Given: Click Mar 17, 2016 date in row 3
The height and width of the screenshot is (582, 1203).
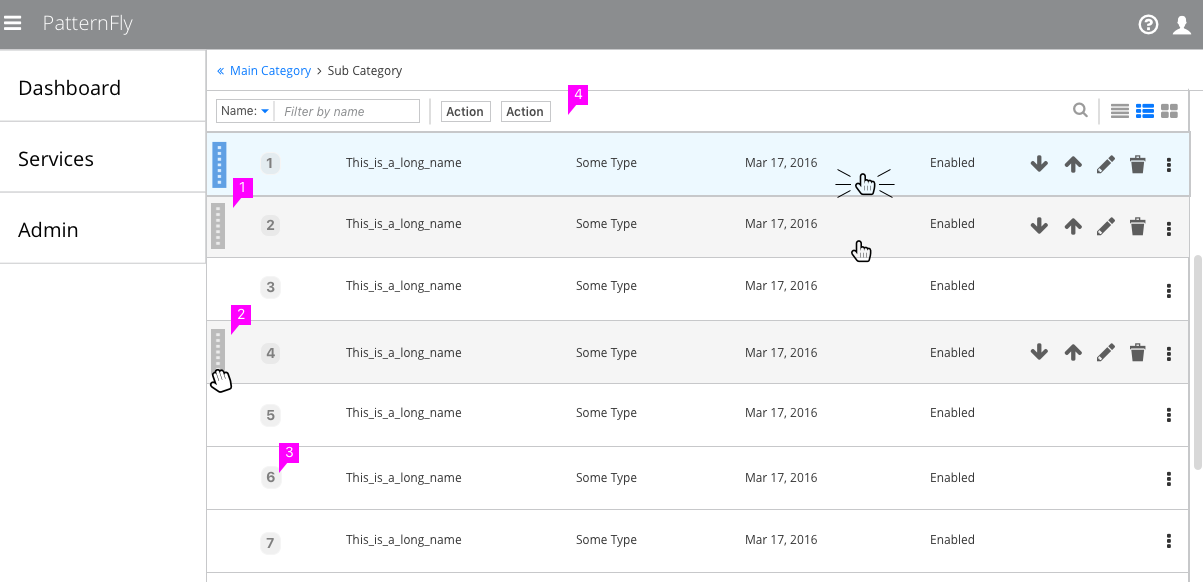Looking at the screenshot, I should 781,286.
